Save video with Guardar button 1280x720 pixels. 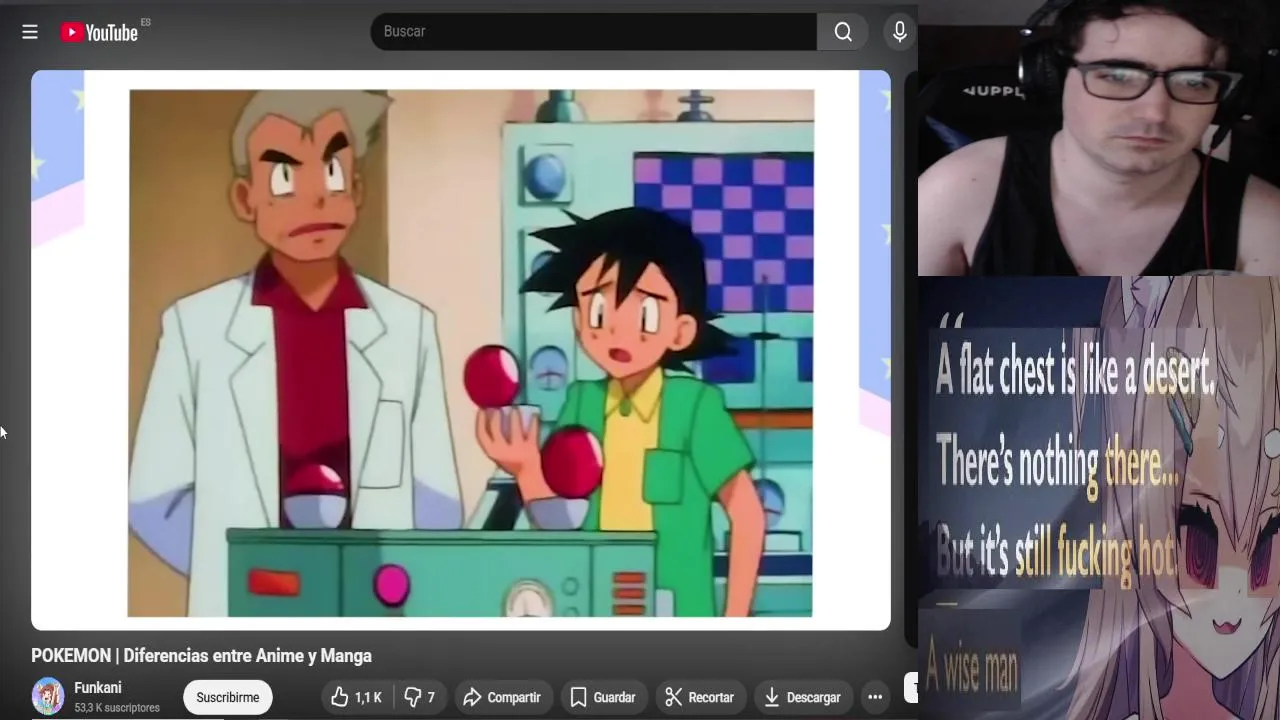603,697
